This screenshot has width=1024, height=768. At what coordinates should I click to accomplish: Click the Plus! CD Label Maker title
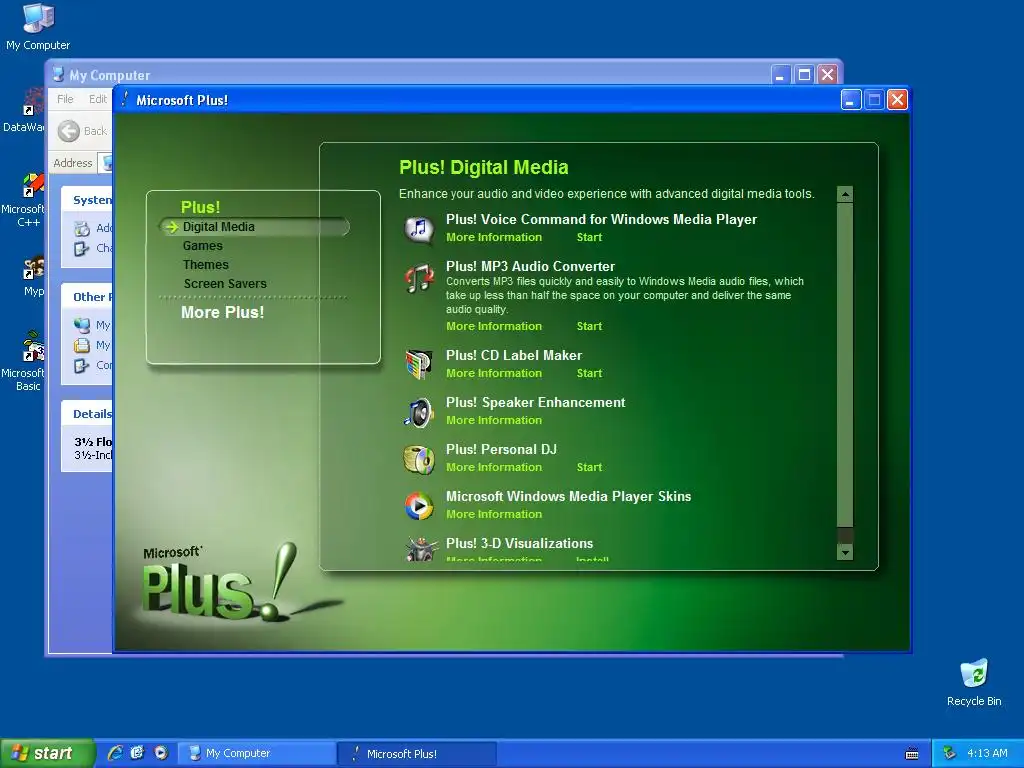514,355
